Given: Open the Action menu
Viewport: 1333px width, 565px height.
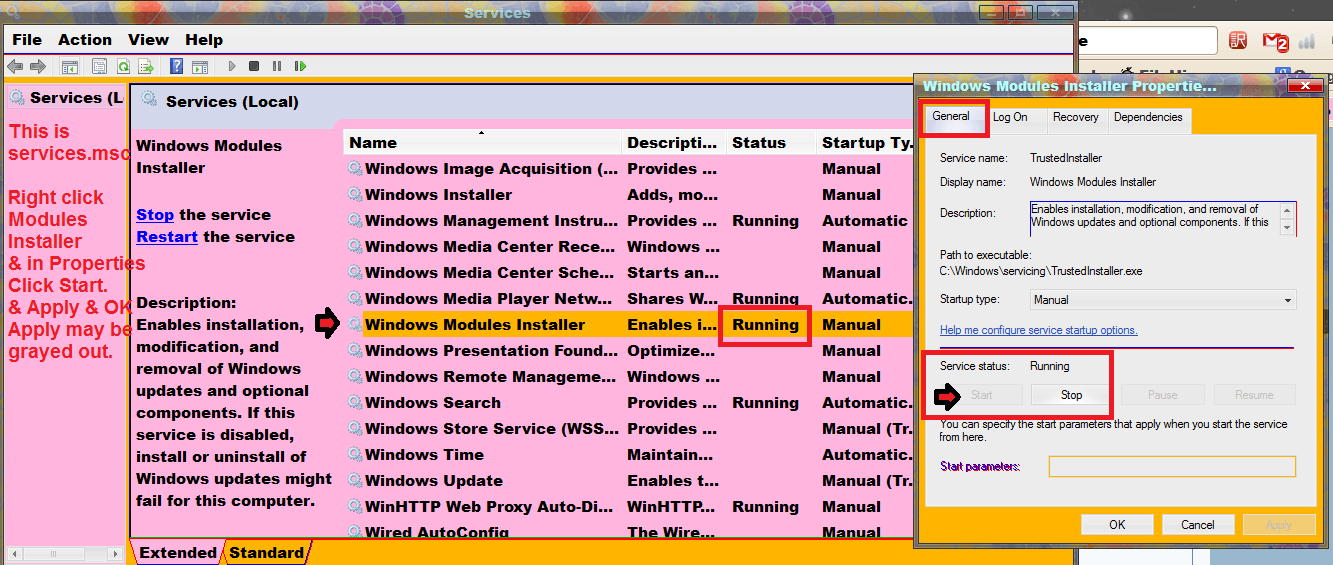Looking at the screenshot, I should (85, 40).
